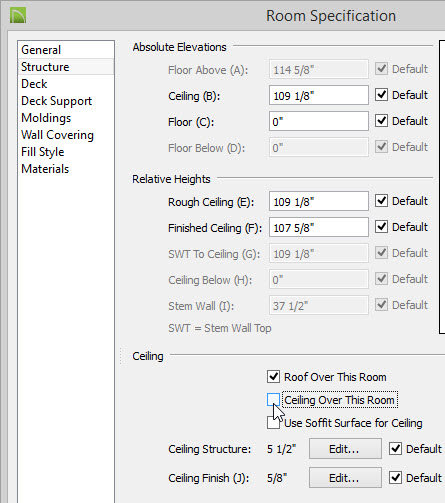Toggle Default for Finished Ceiling (F)
445x503 pixels.
(x=381, y=227)
